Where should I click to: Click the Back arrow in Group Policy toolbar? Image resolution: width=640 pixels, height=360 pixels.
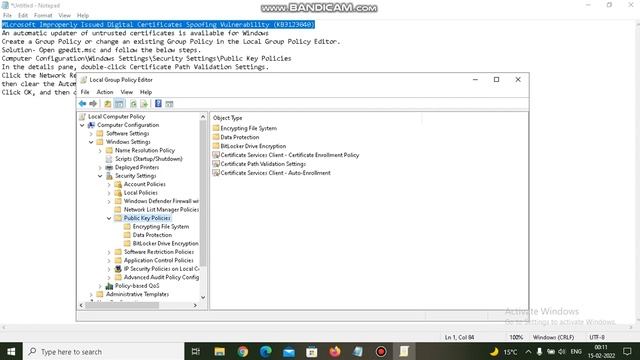tap(82, 104)
